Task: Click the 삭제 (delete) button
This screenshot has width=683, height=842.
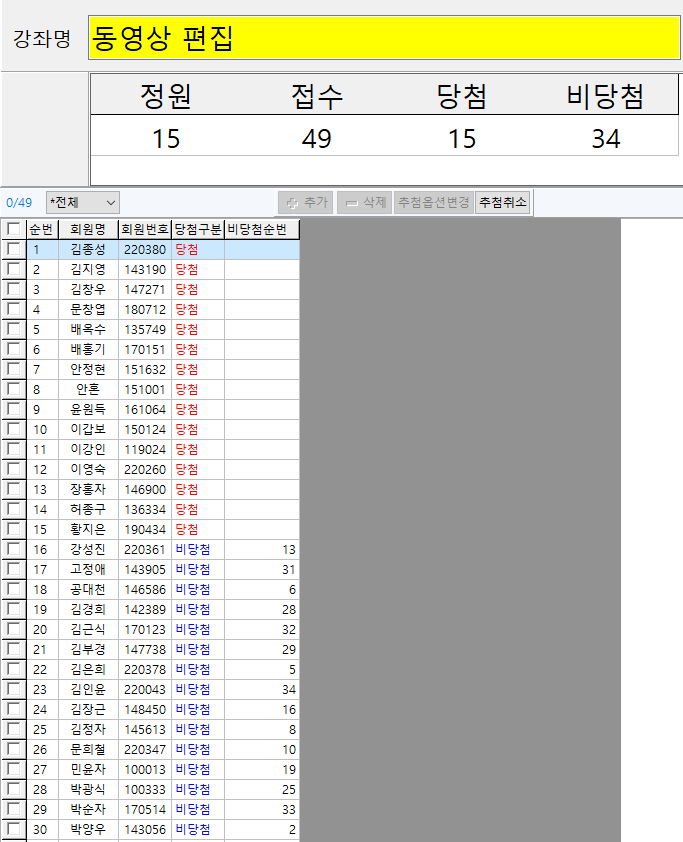Action: (365, 202)
